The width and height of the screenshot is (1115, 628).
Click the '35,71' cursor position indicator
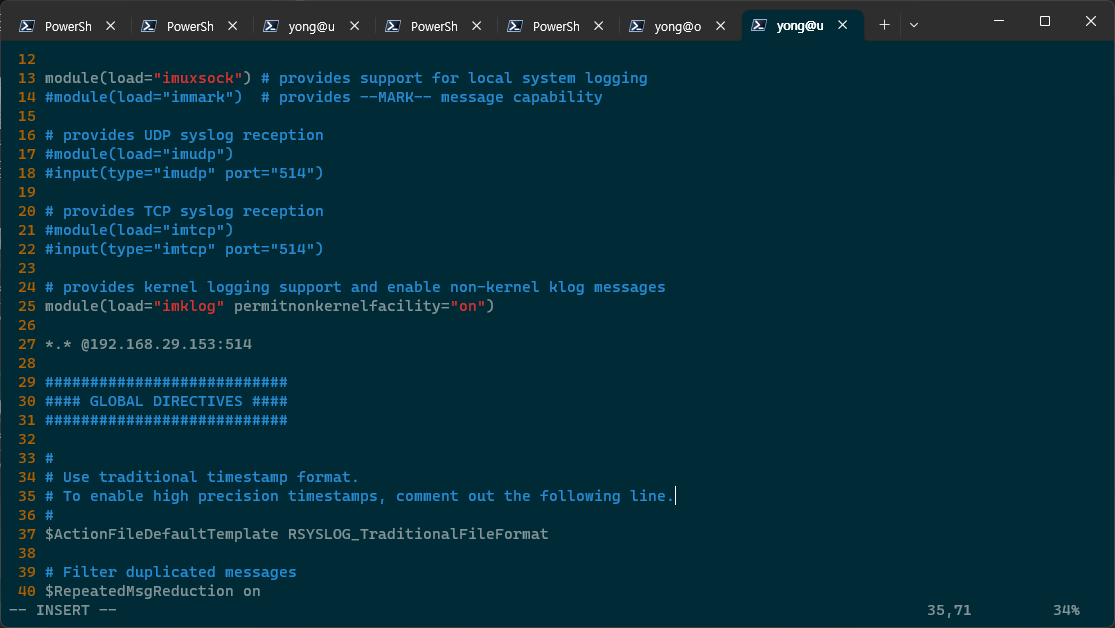[x=949, y=610]
